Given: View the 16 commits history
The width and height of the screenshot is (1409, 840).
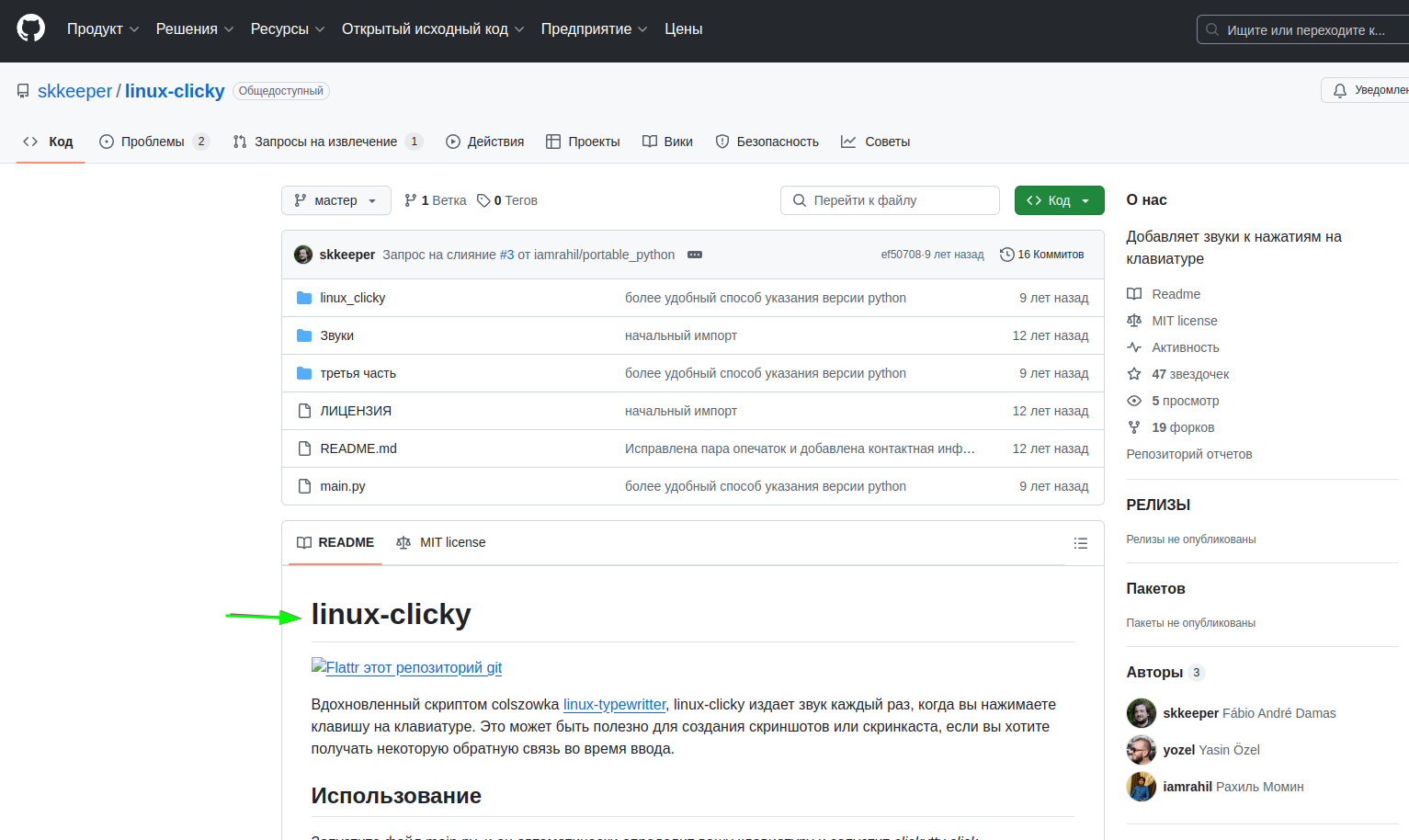Looking at the screenshot, I should click(x=1041, y=255).
